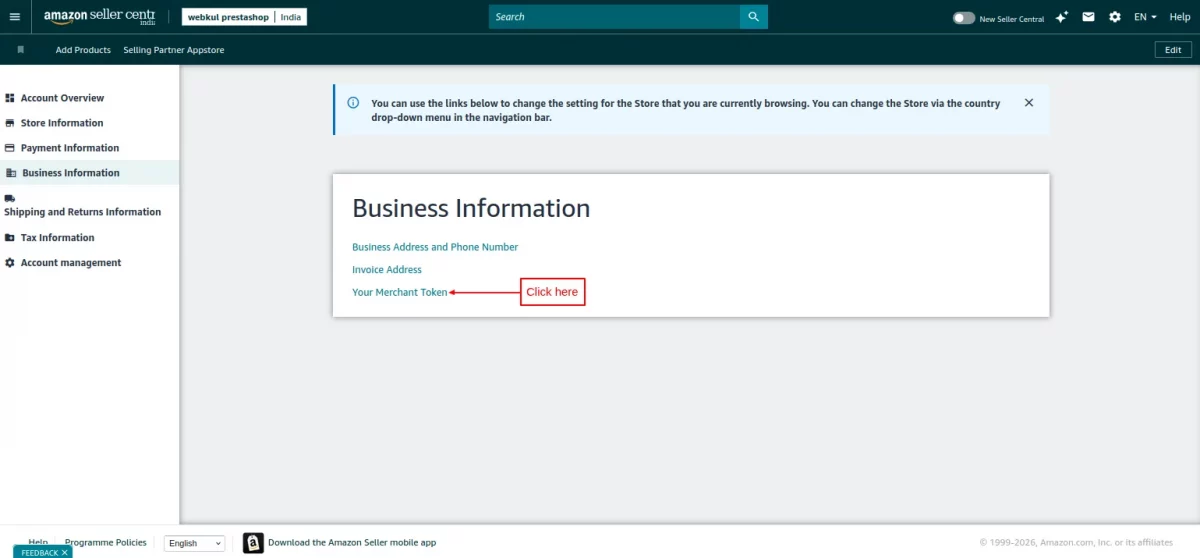Viewport: 1200px width, 558px height.
Task: Click the Business Information heading
Action: point(471,208)
